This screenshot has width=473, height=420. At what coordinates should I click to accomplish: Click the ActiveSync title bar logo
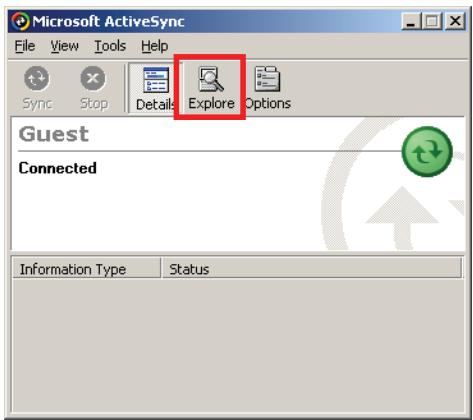point(20,21)
